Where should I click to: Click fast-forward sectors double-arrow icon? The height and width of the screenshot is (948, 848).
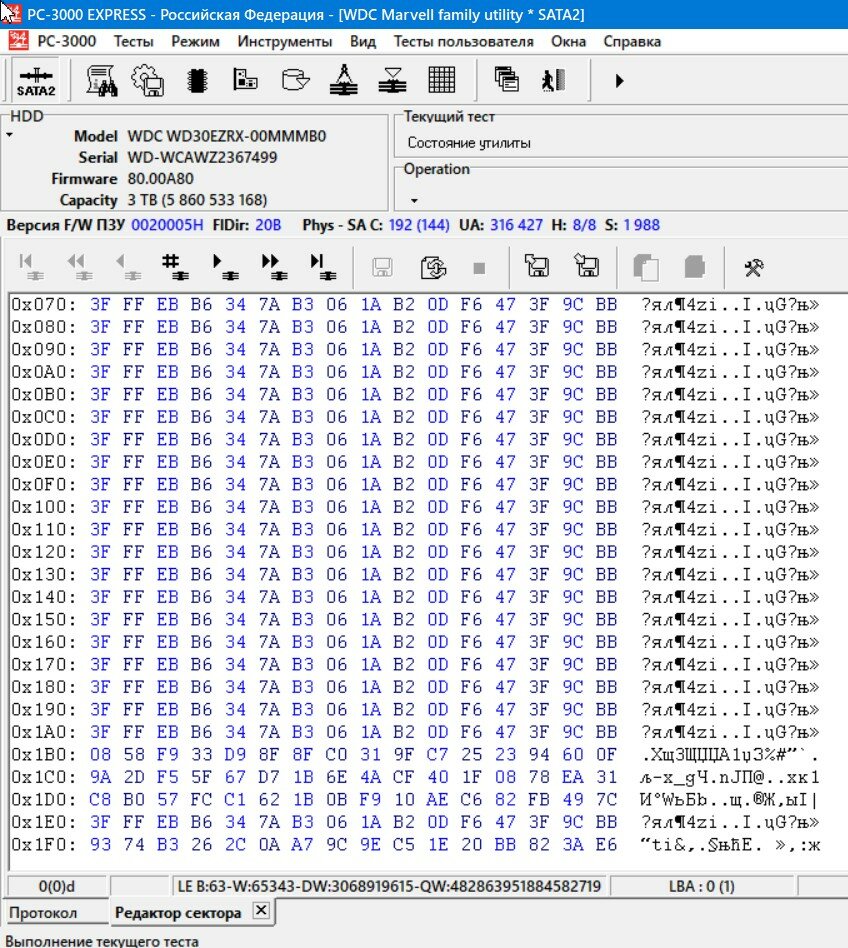click(274, 267)
